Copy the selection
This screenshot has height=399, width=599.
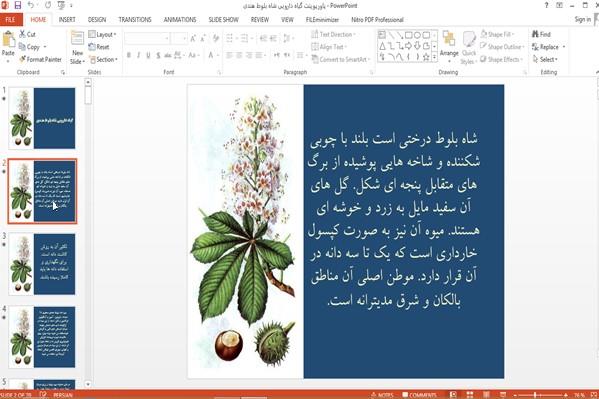(30, 47)
